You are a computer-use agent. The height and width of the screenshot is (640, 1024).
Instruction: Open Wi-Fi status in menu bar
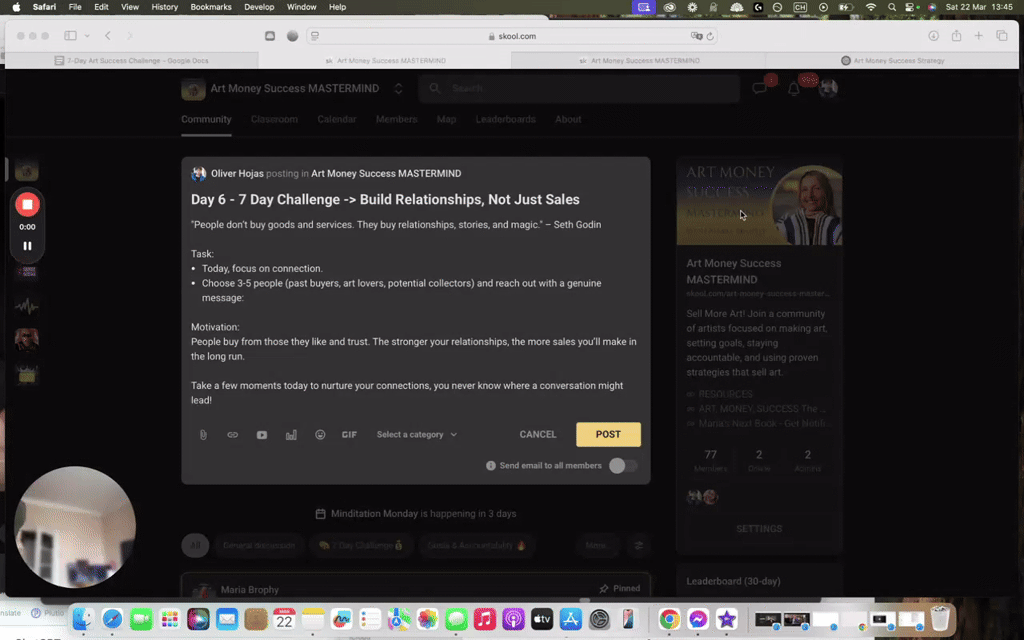pyautogui.click(x=871, y=7)
